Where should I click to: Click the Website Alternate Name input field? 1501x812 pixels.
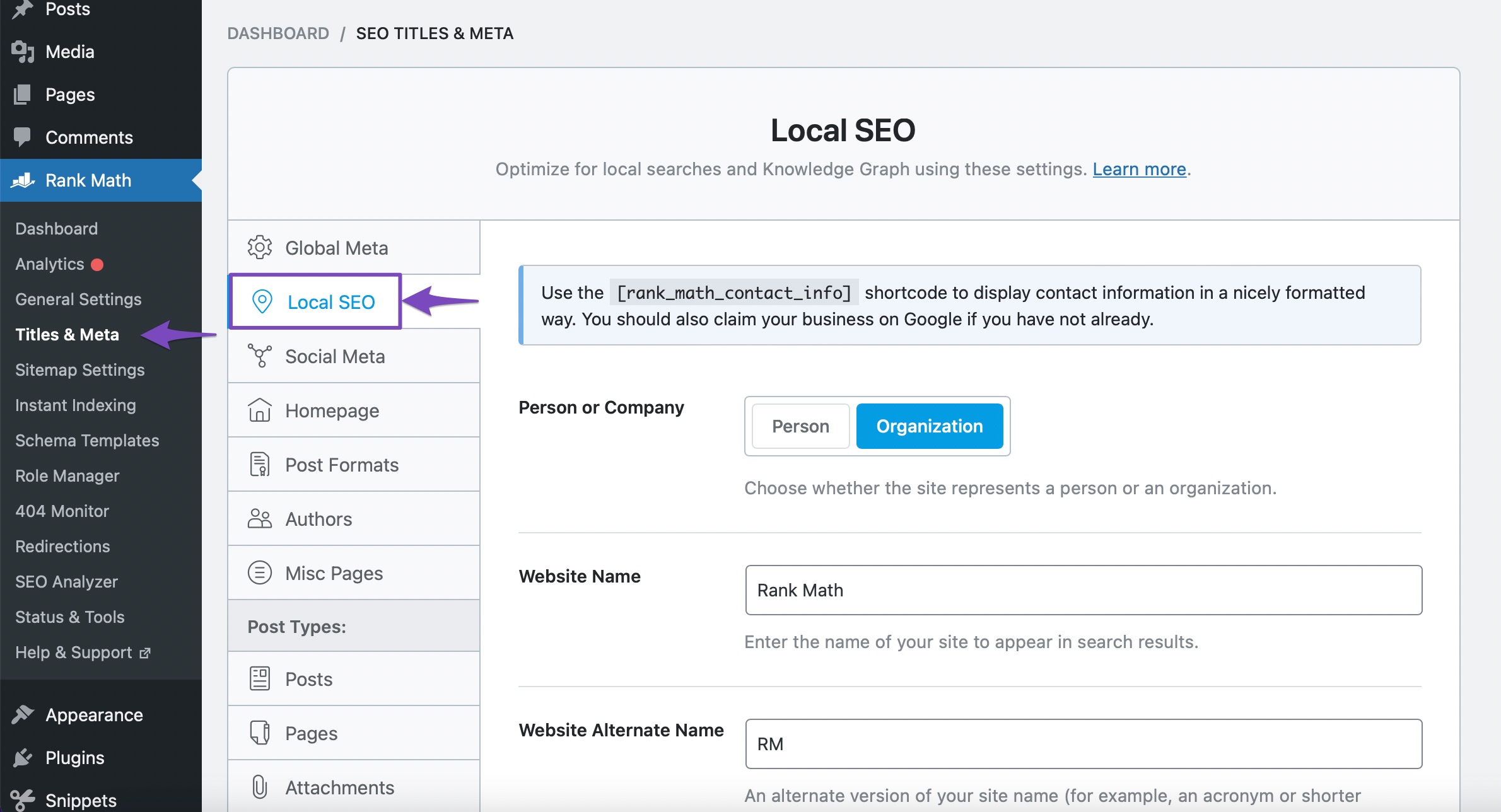(1084, 743)
